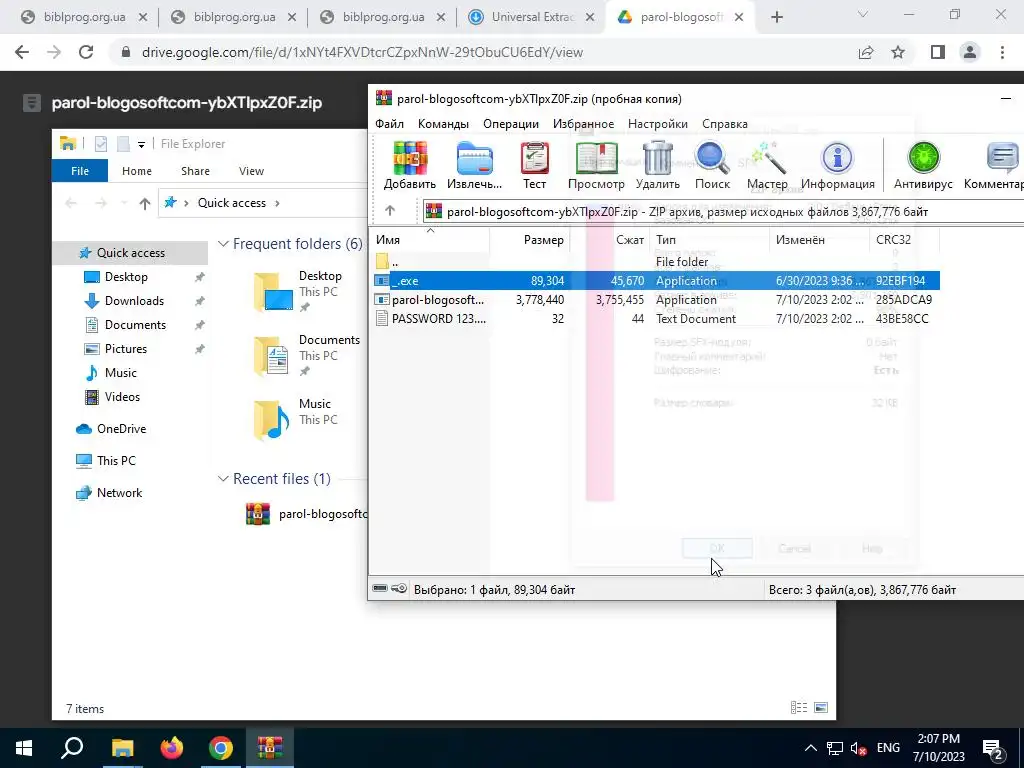Click the WinRAR archive path address field
Screen dimensions: 1024x768
coord(723,212)
